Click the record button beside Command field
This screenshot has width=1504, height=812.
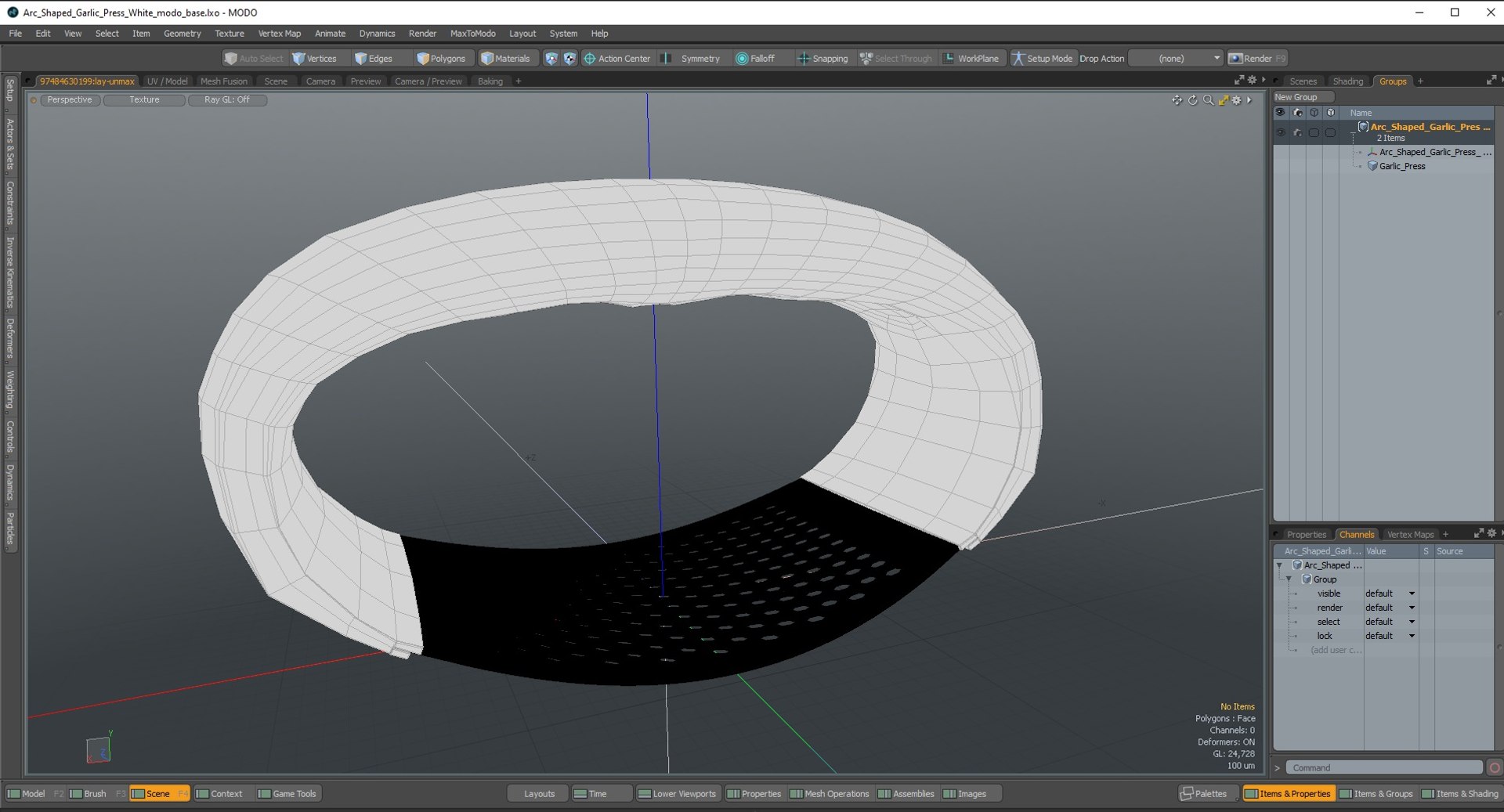pos(1494,768)
